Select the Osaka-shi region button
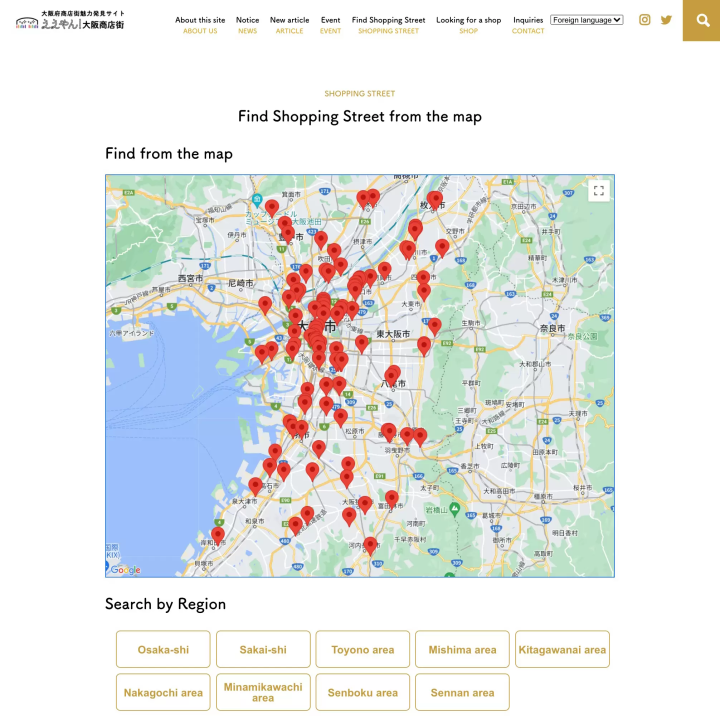 [x=163, y=649]
